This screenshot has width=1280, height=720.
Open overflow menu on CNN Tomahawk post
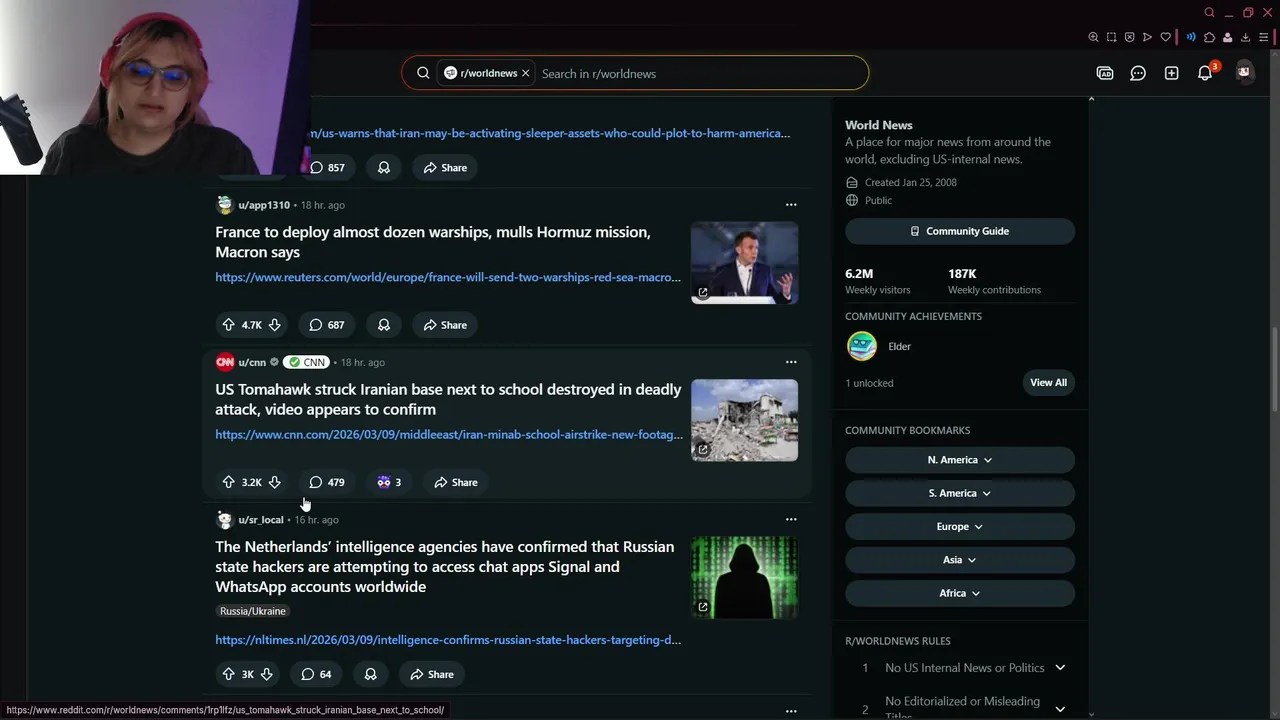click(x=791, y=362)
